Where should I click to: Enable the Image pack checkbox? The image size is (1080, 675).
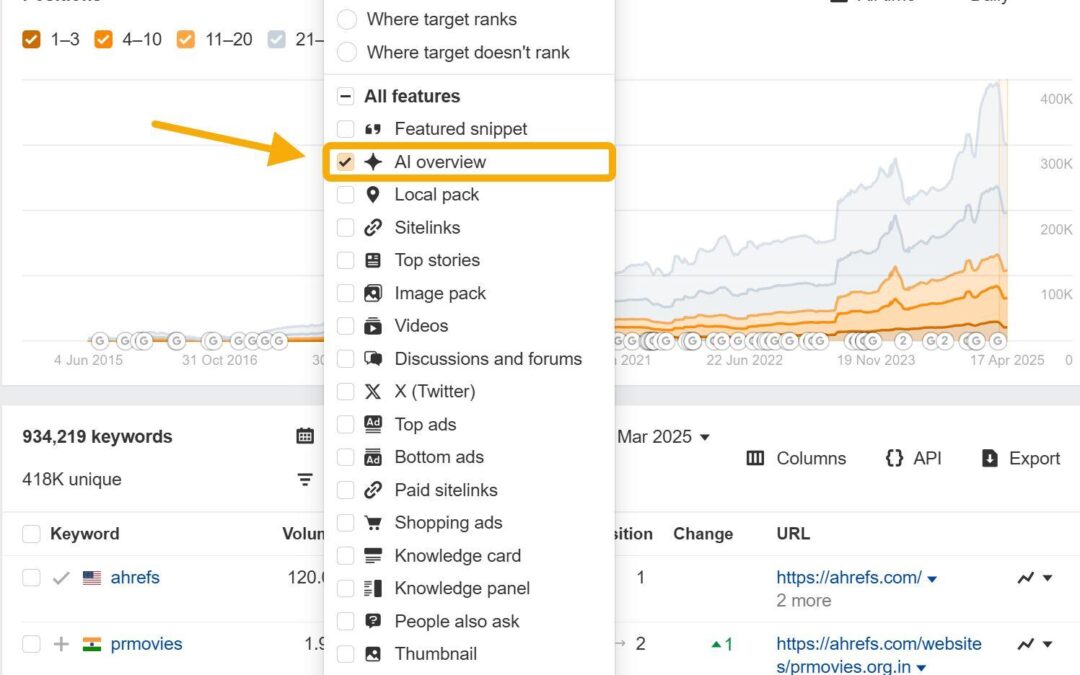[x=345, y=293]
